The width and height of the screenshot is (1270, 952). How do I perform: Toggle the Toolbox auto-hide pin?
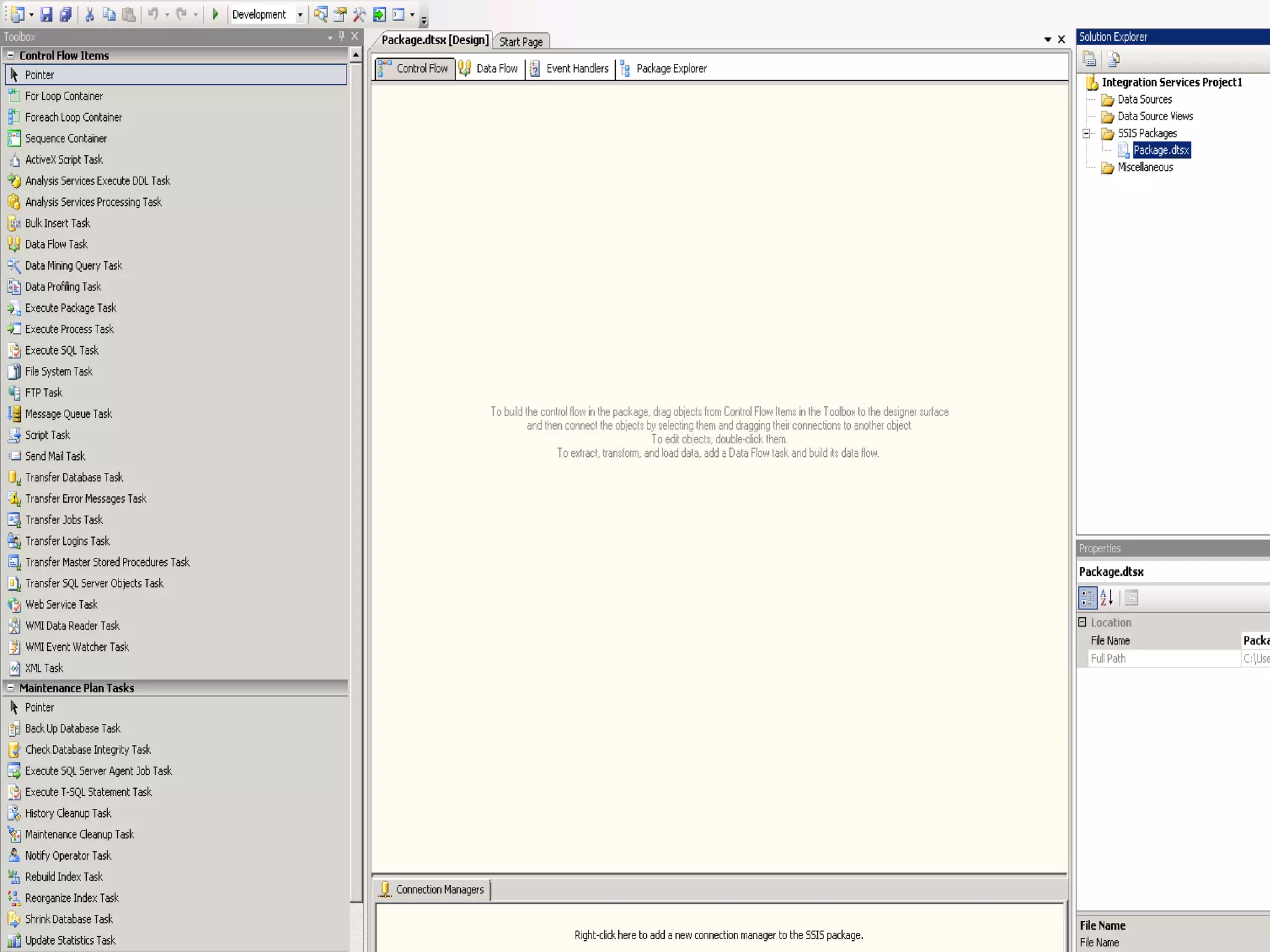pyautogui.click(x=341, y=37)
